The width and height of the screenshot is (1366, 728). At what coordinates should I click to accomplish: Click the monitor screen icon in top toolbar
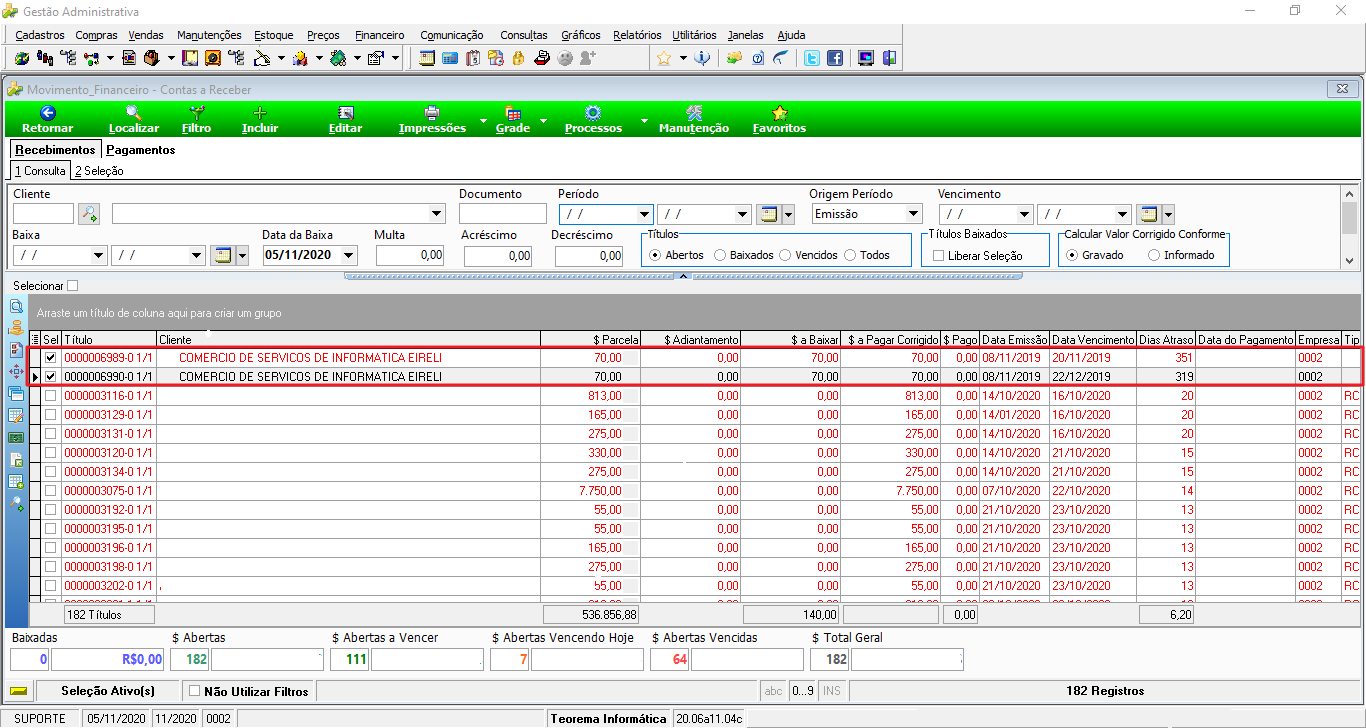866,58
